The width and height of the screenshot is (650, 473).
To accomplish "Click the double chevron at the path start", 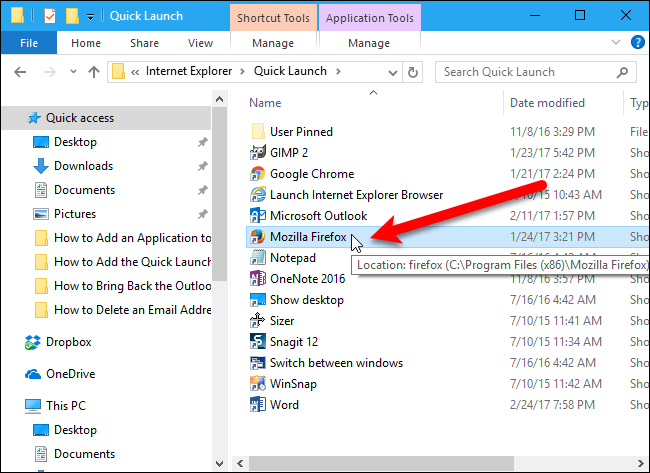I will click(x=135, y=72).
